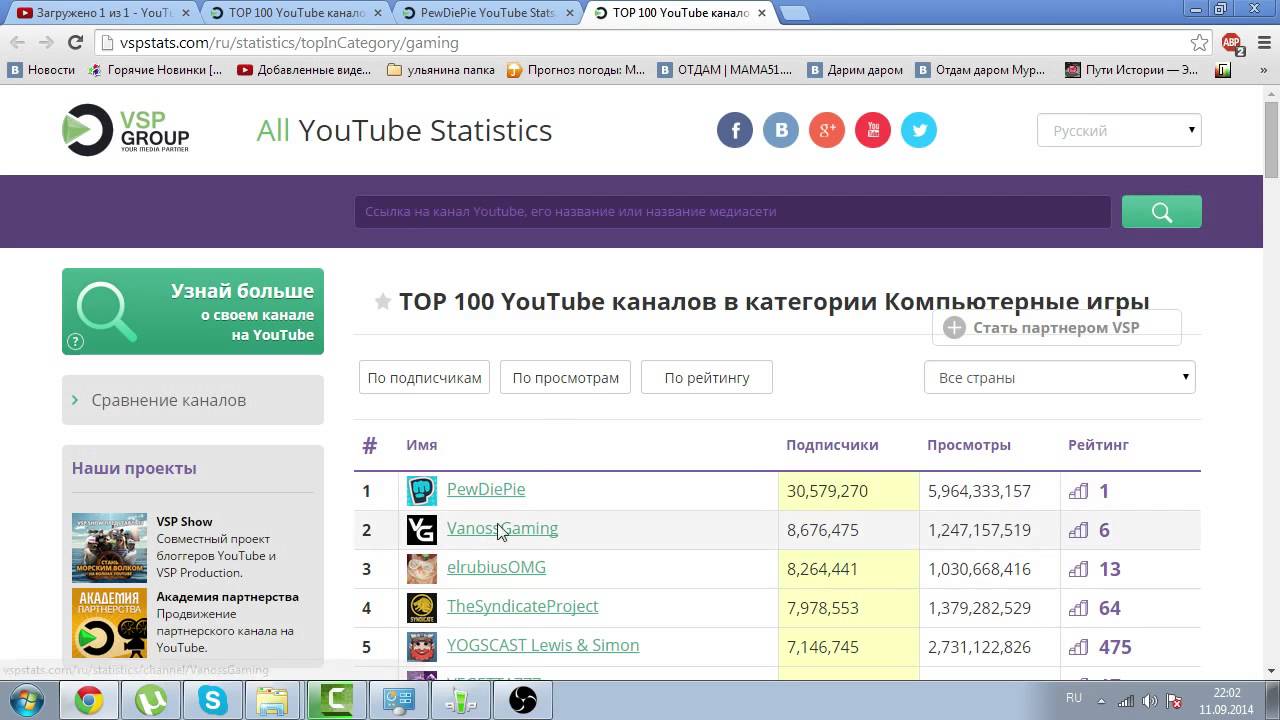The image size is (1280, 720).
Task: Sort by По рейтингу
Action: click(706, 378)
